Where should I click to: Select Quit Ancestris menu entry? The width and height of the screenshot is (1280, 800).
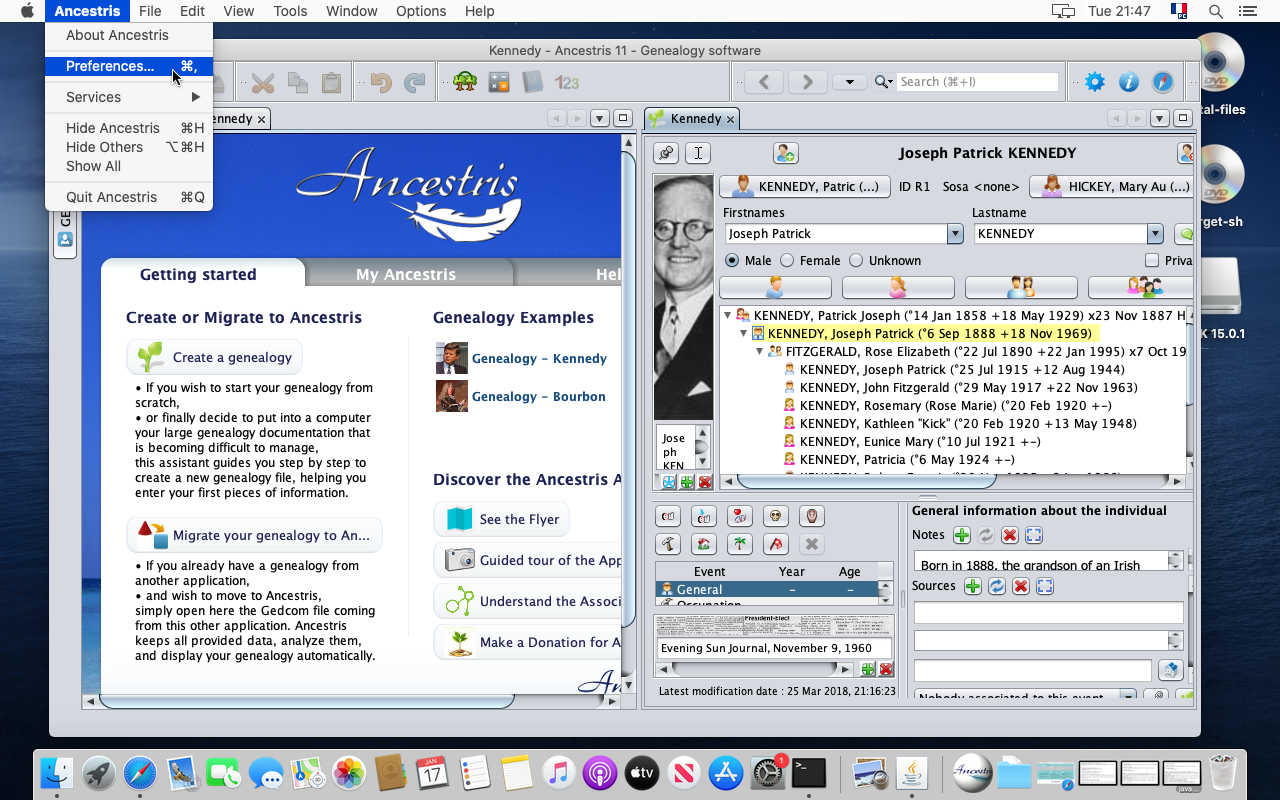point(129,197)
